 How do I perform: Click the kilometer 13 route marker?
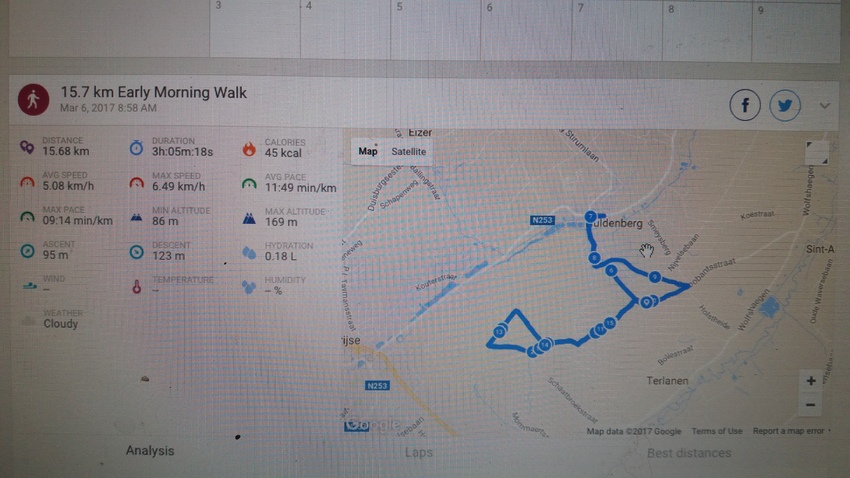pos(499,331)
